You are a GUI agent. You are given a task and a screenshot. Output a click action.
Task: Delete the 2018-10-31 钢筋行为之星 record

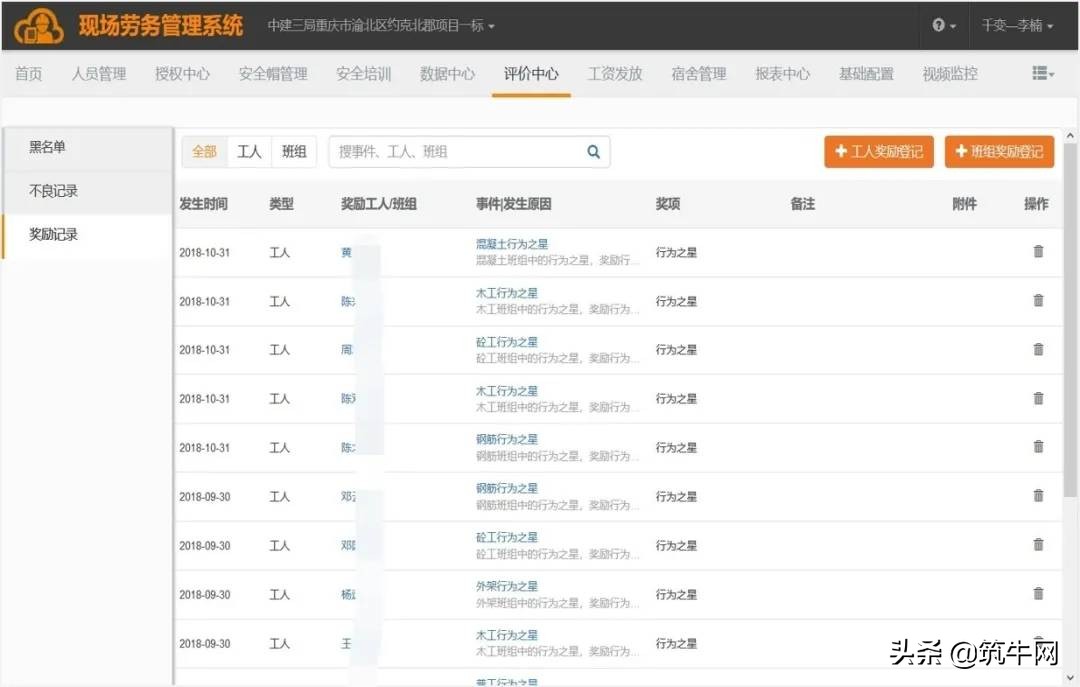click(1038, 447)
